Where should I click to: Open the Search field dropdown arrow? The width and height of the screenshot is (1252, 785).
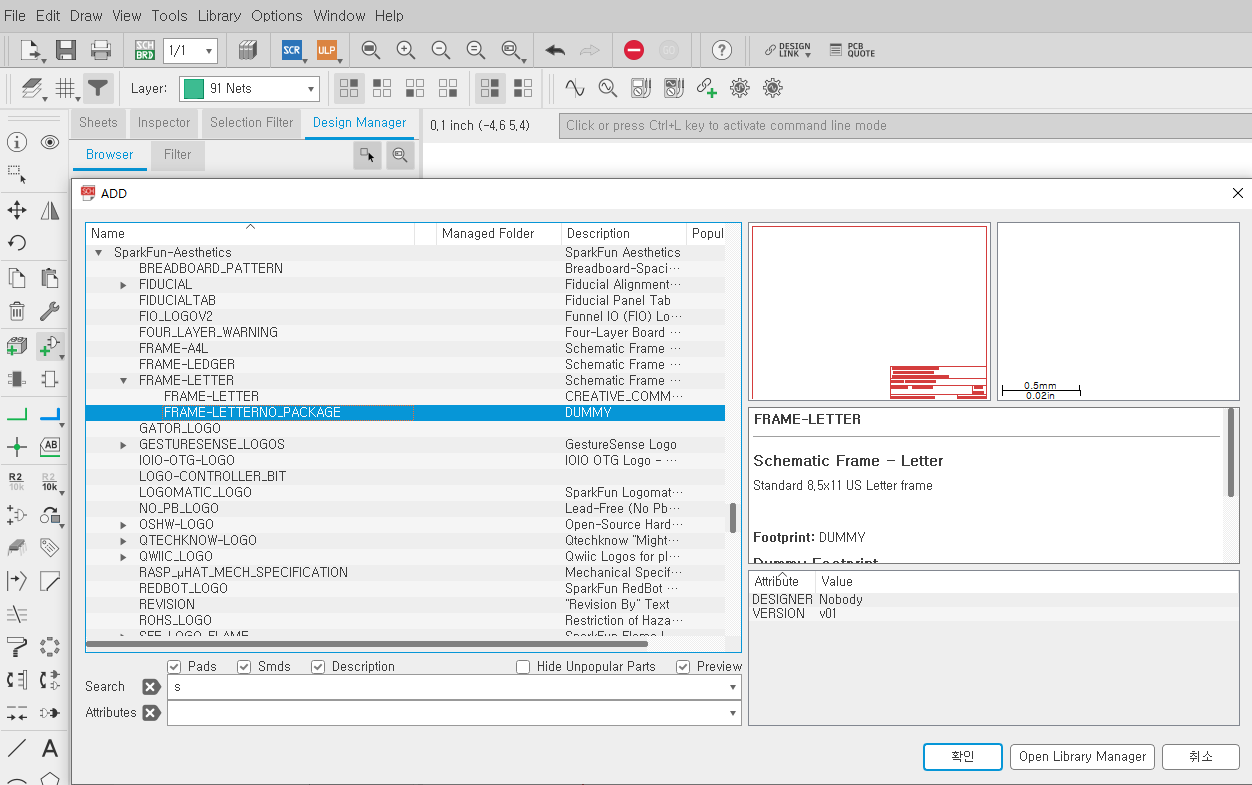(733, 687)
